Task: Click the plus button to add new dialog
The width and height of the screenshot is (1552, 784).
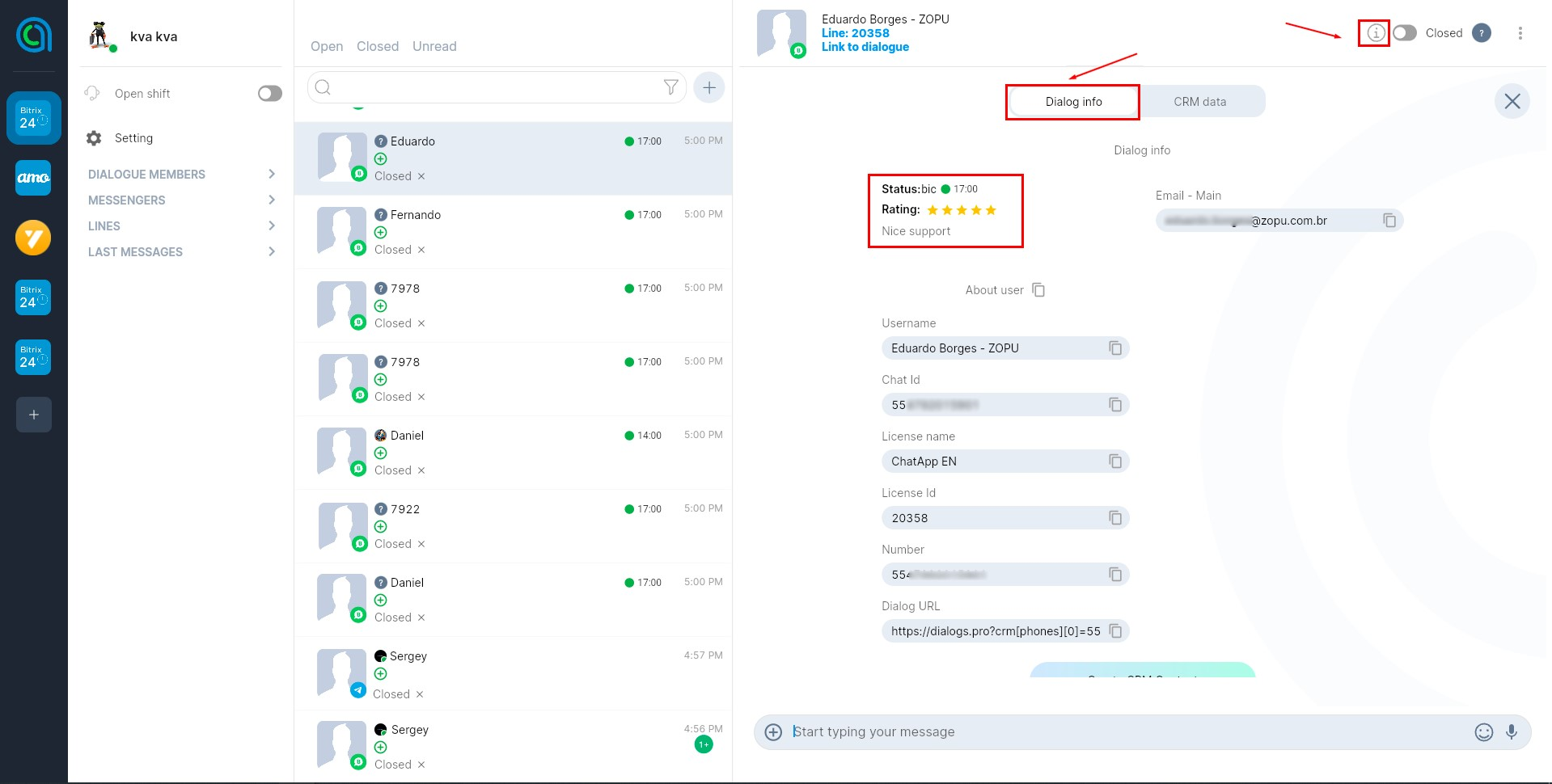Action: (x=708, y=87)
